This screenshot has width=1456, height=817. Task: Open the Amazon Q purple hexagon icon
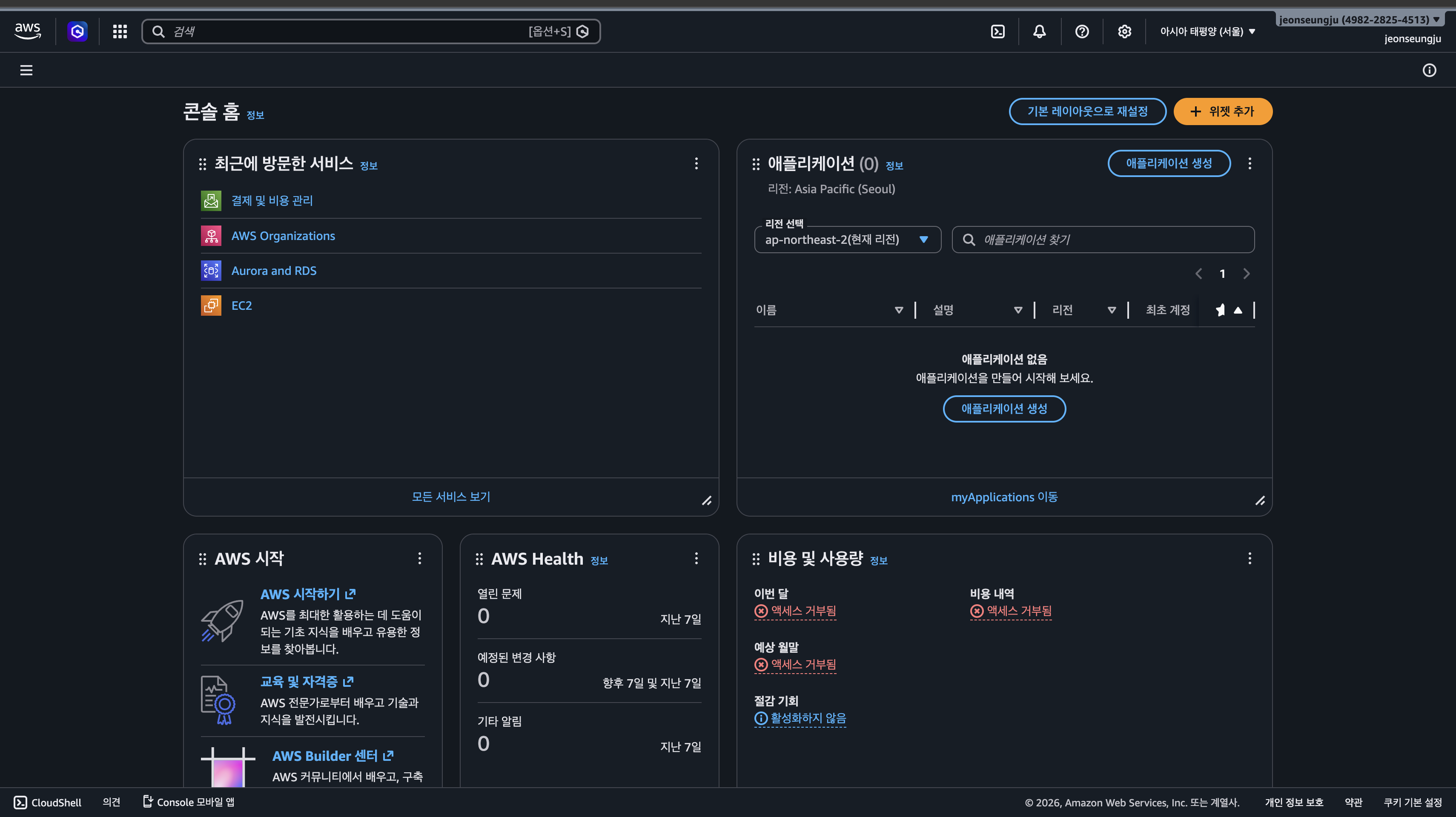pyautogui.click(x=77, y=31)
